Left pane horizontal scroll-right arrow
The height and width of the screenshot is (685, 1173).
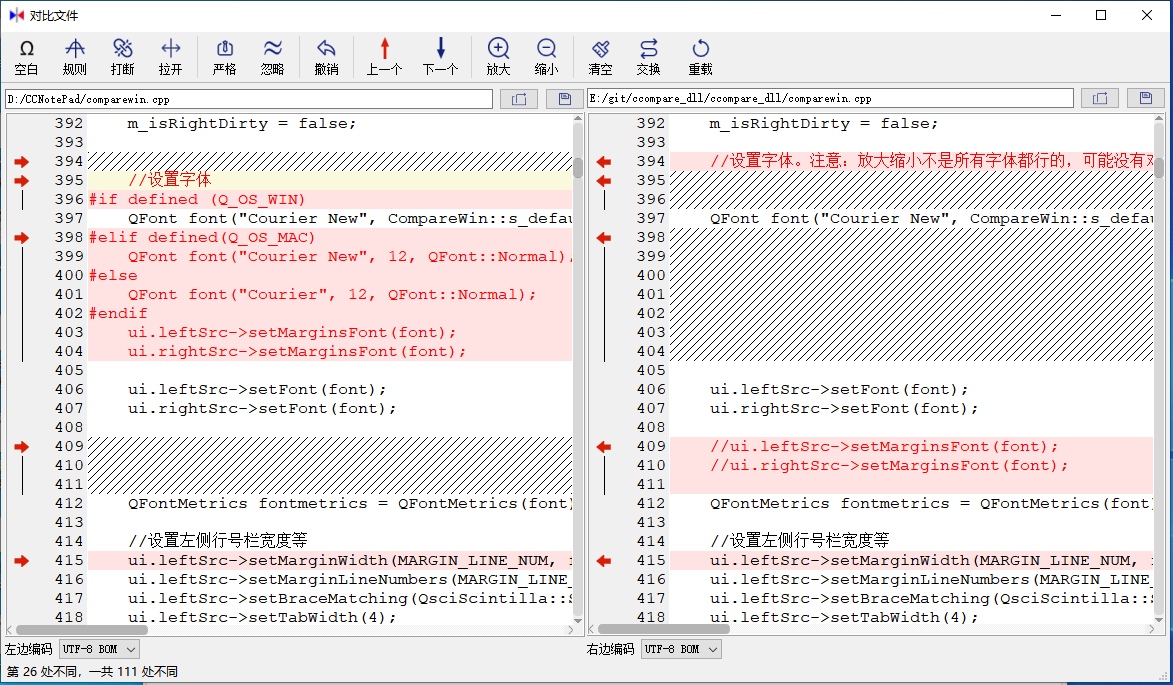(570, 630)
